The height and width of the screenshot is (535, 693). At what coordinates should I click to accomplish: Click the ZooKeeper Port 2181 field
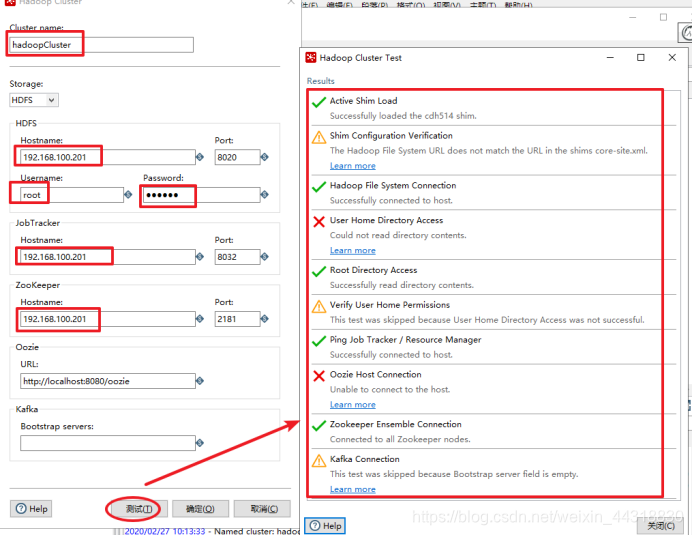click(x=237, y=319)
